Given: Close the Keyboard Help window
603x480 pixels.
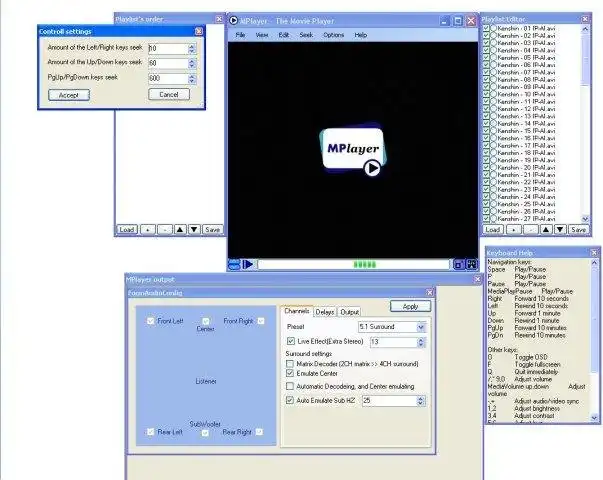Looking at the screenshot, I should coord(594,253).
